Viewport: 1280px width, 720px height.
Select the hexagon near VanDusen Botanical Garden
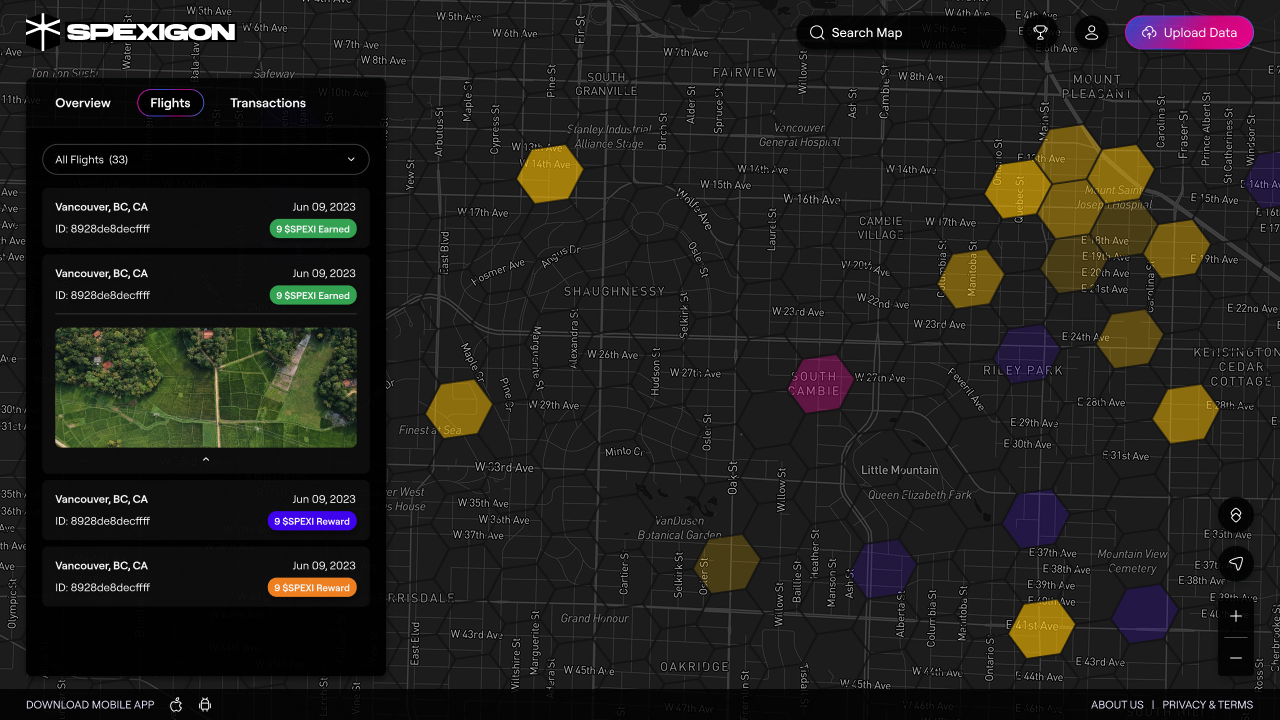(x=727, y=564)
